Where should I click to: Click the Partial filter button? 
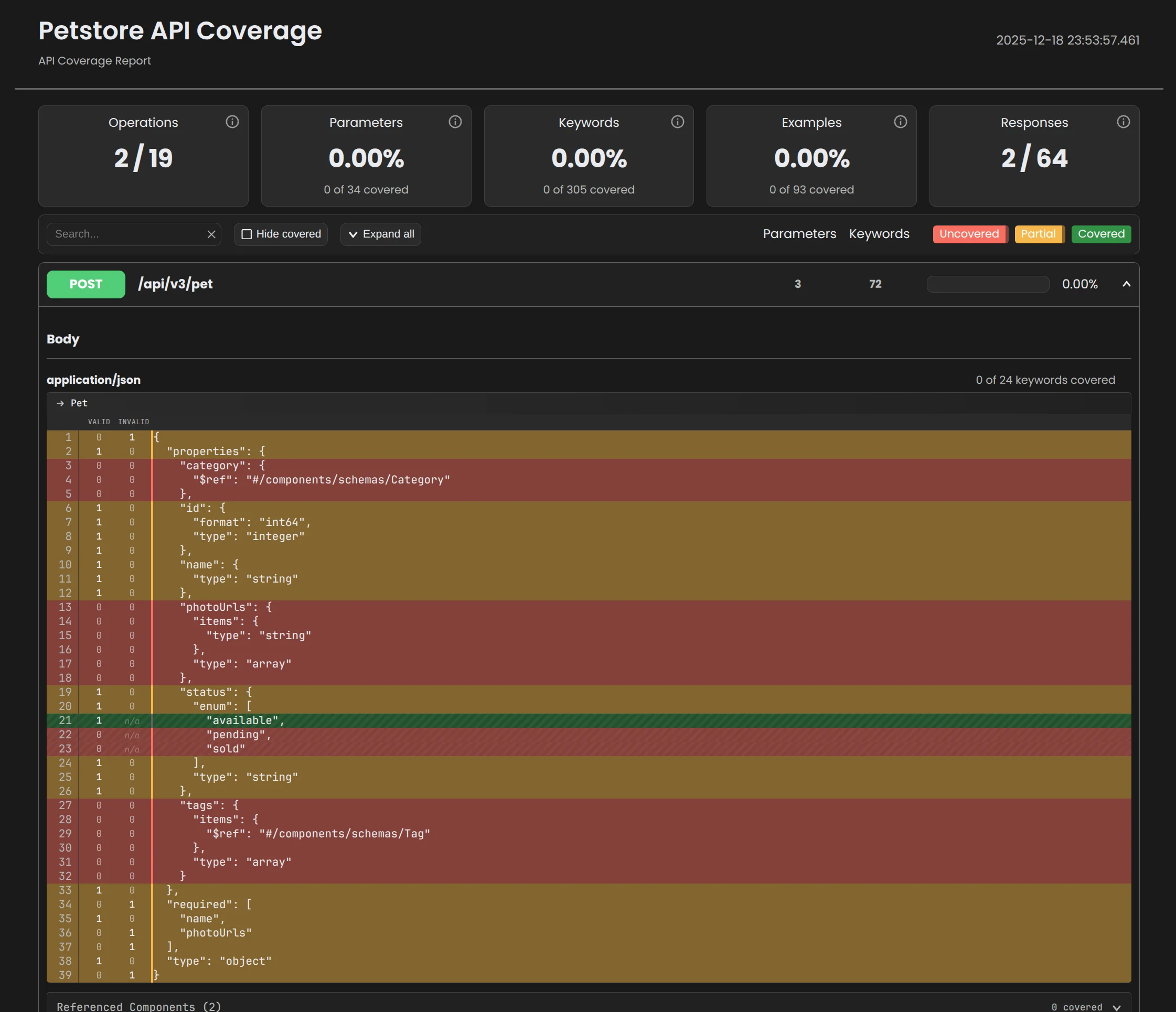point(1039,234)
